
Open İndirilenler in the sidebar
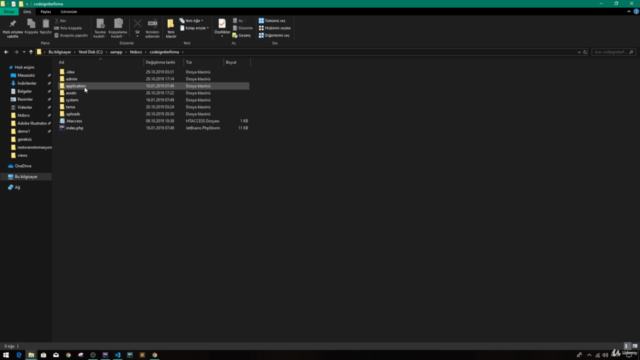pyautogui.click(x=27, y=83)
